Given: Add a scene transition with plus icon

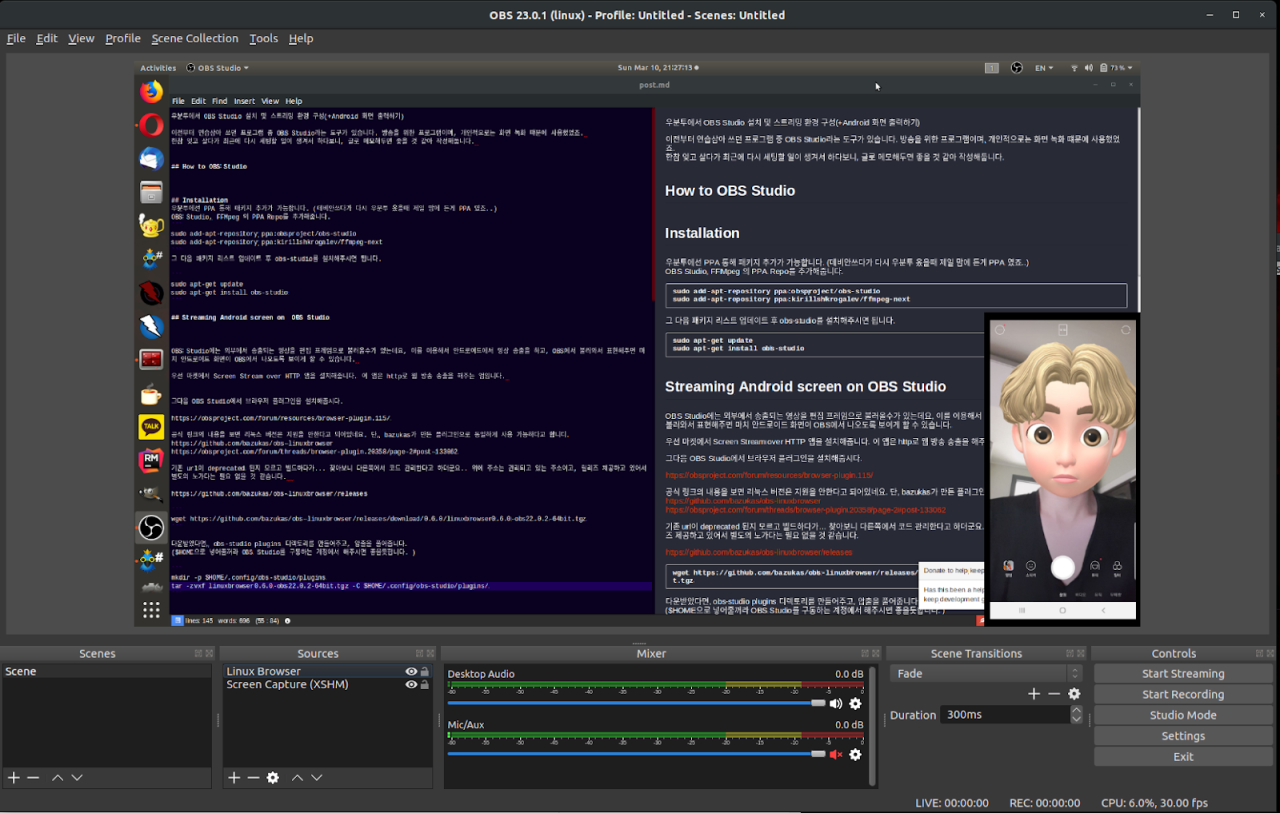Looking at the screenshot, I should [x=1034, y=694].
